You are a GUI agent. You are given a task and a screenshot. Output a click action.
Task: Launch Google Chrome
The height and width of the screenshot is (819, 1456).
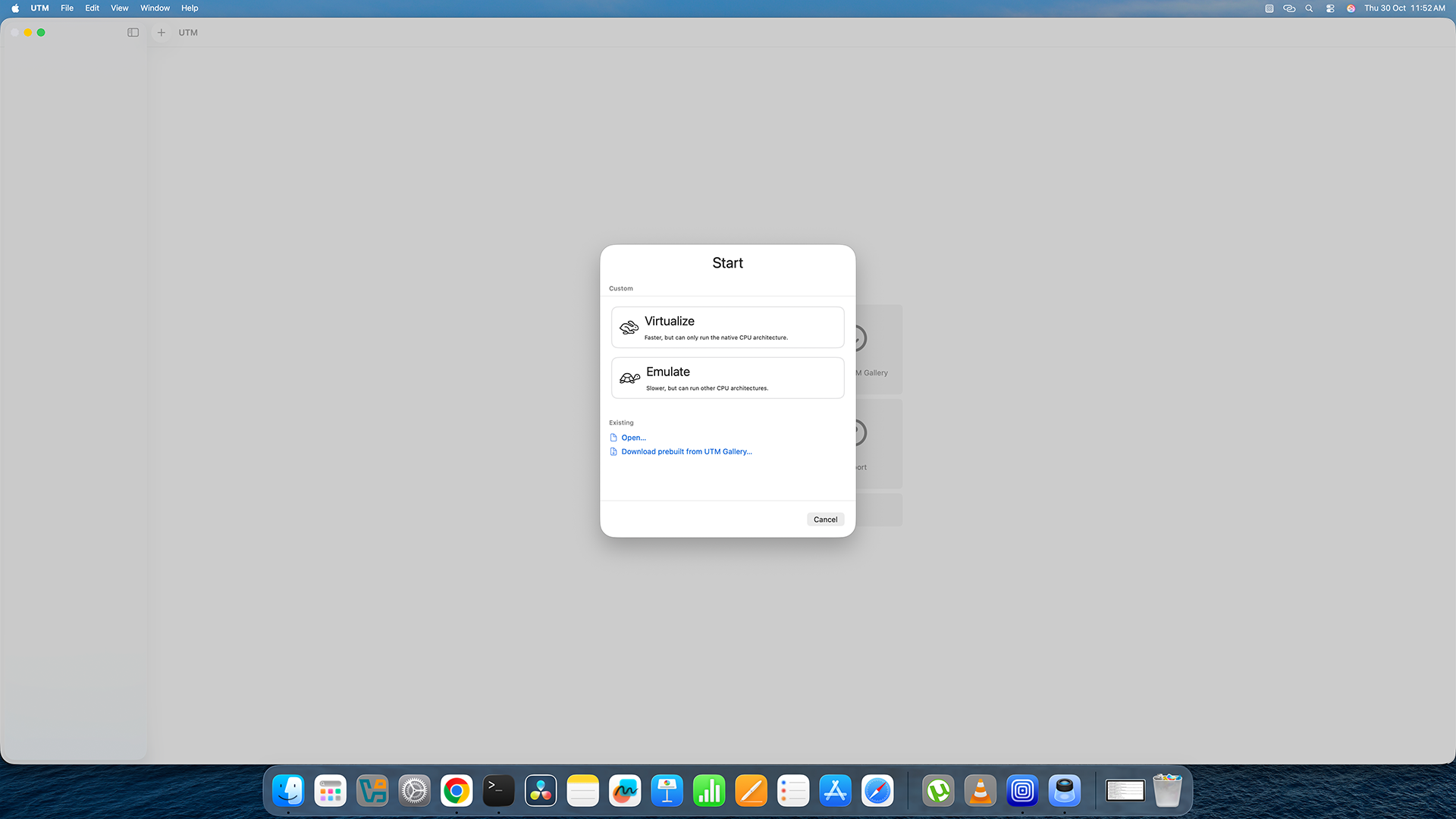pyautogui.click(x=456, y=790)
